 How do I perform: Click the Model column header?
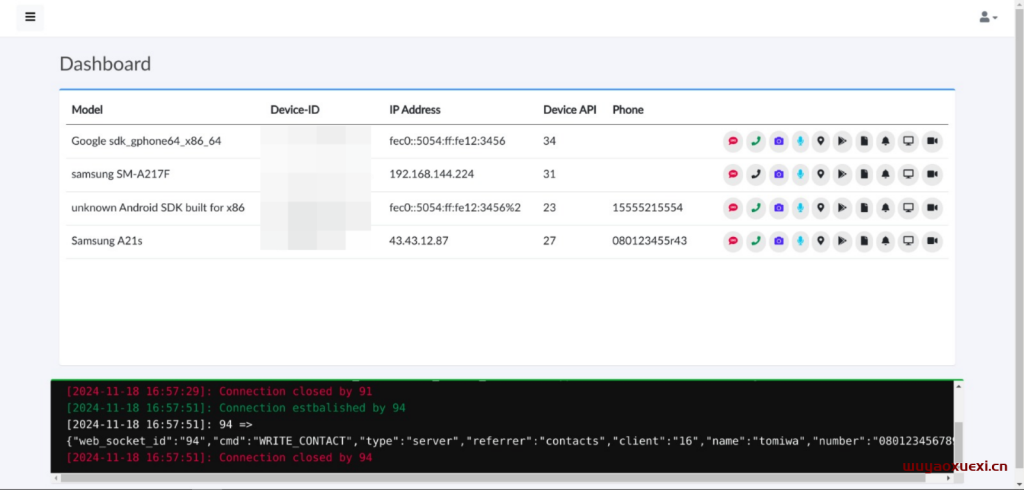(87, 110)
